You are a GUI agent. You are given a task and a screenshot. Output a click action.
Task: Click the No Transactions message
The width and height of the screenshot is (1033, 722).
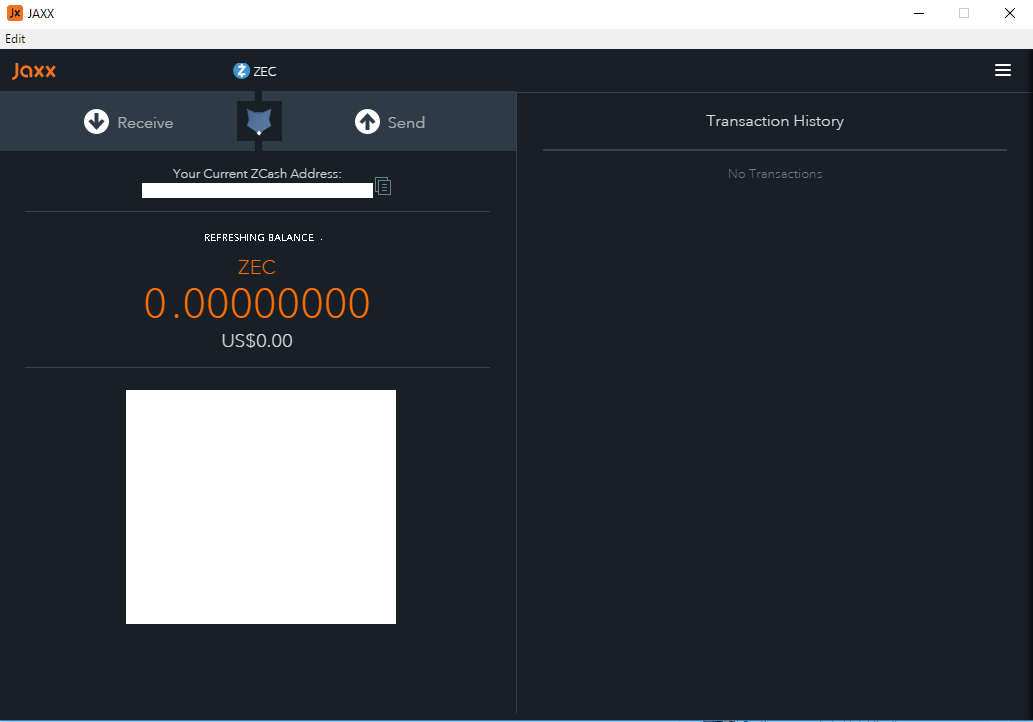[x=775, y=174]
